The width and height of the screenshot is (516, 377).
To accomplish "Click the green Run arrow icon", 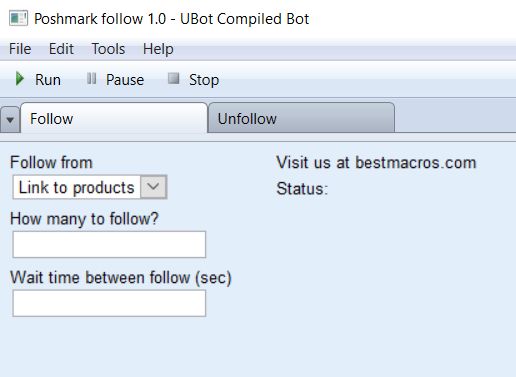I will pos(20,79).
